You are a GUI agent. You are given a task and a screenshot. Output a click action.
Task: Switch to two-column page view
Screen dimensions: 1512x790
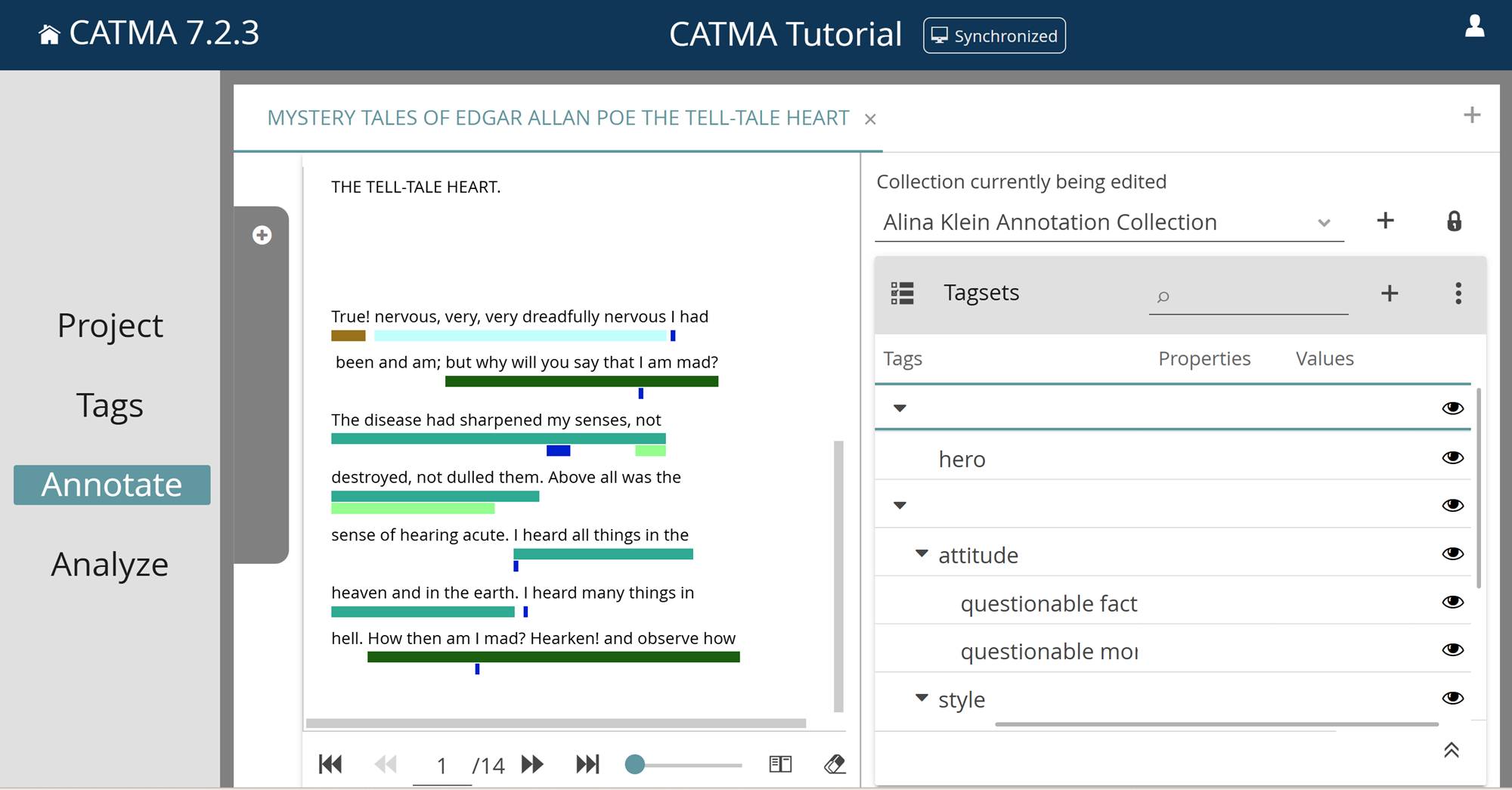(x=780, y=764)
